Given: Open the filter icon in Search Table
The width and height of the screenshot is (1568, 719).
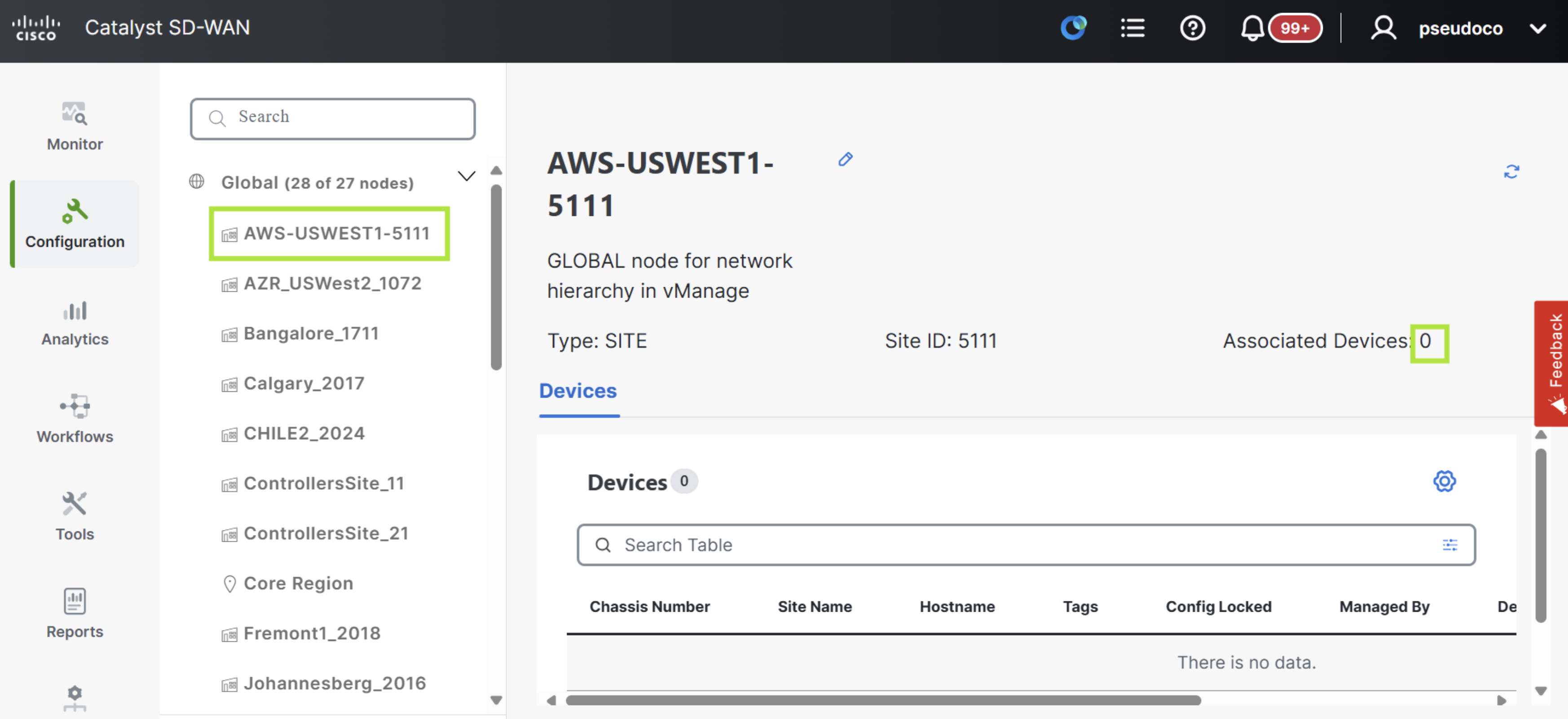Looking at the screenshot, I should coord(1449,545).
